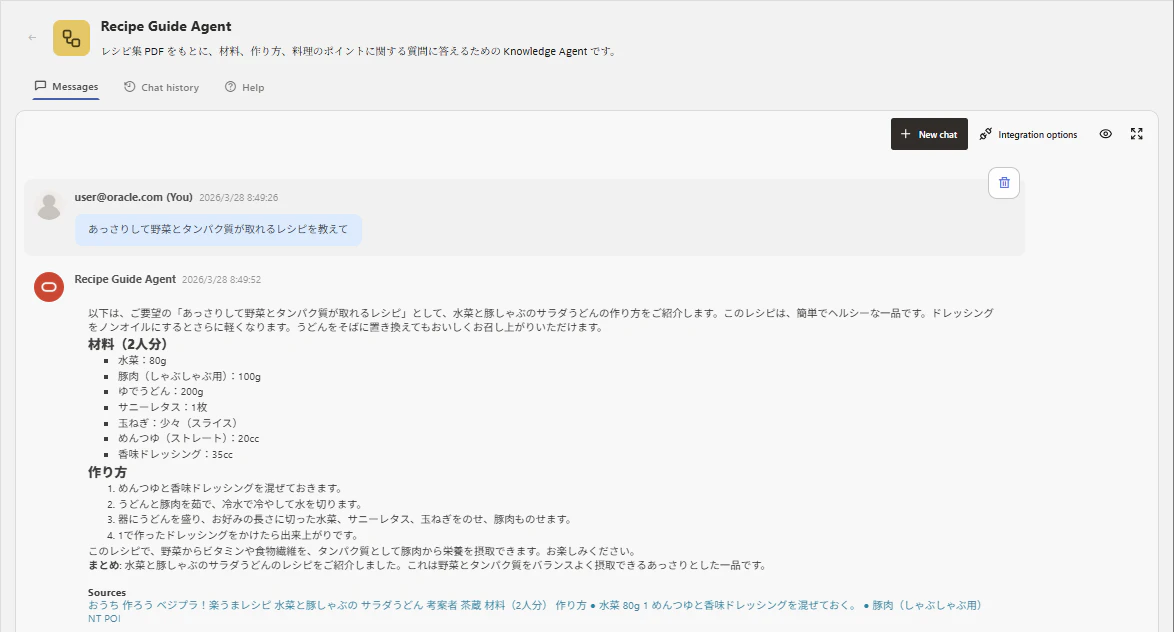Switch to the Chat history tab
Screen dimensions: 1174x632
162,88
